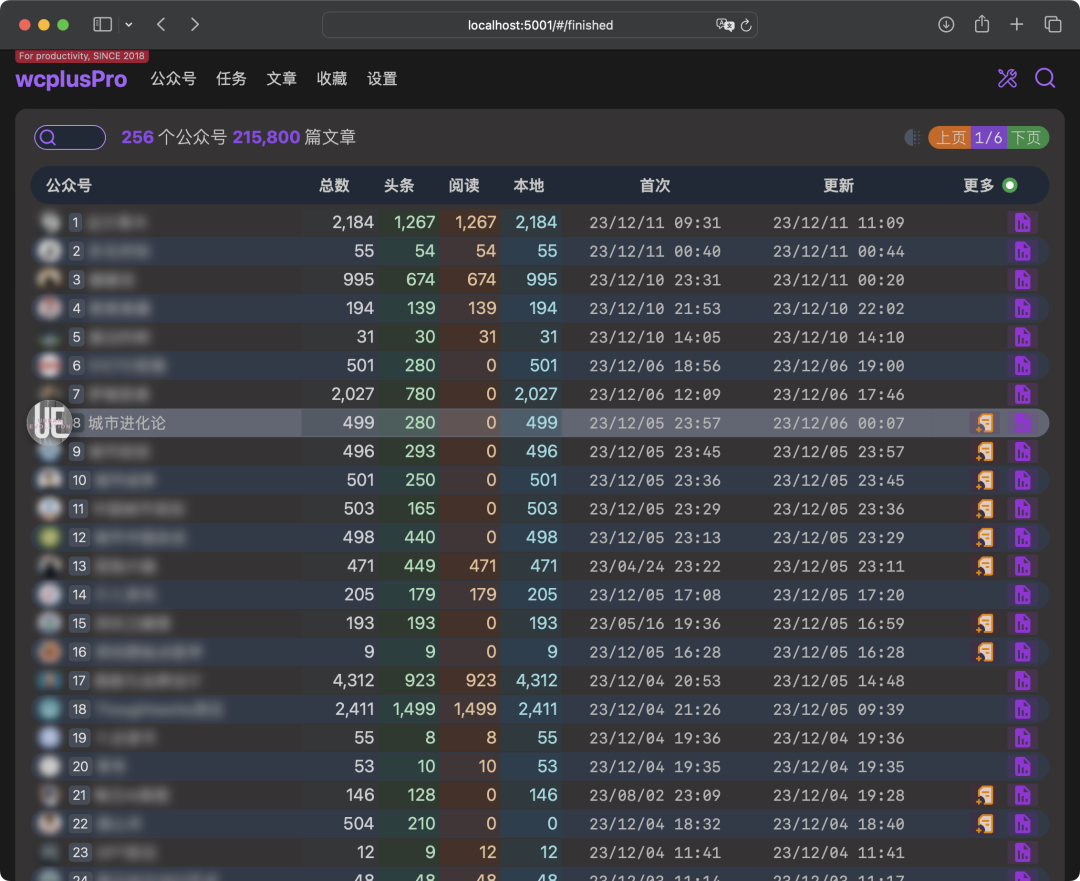The height and width of the screenshot is (881, 1080).
Task: Click orange article icon for 城市进化论 row
Action: pyautogui.click(x=985, y=423)
